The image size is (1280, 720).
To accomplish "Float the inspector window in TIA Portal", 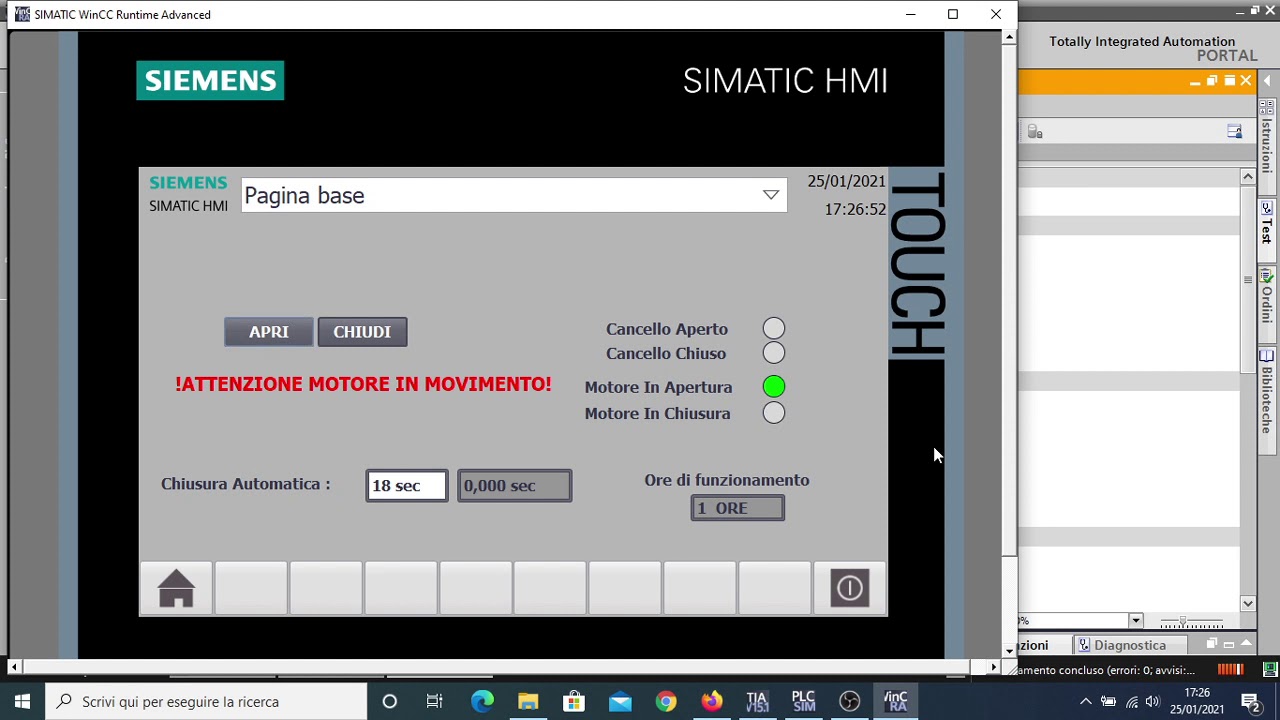I will pos(1212,645).
